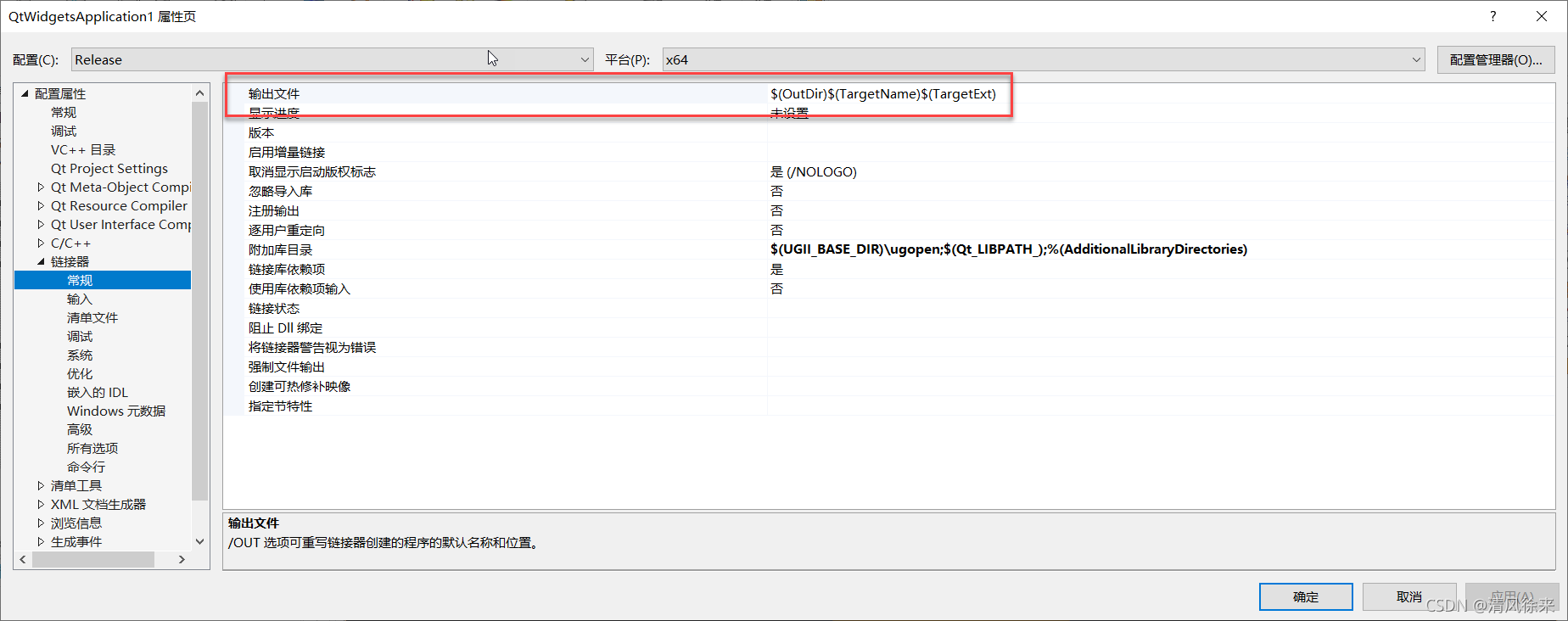Collapse the 链接器 tree node
The width and height of the screenshot is (1568, 621).
click(x=41, y=261)
